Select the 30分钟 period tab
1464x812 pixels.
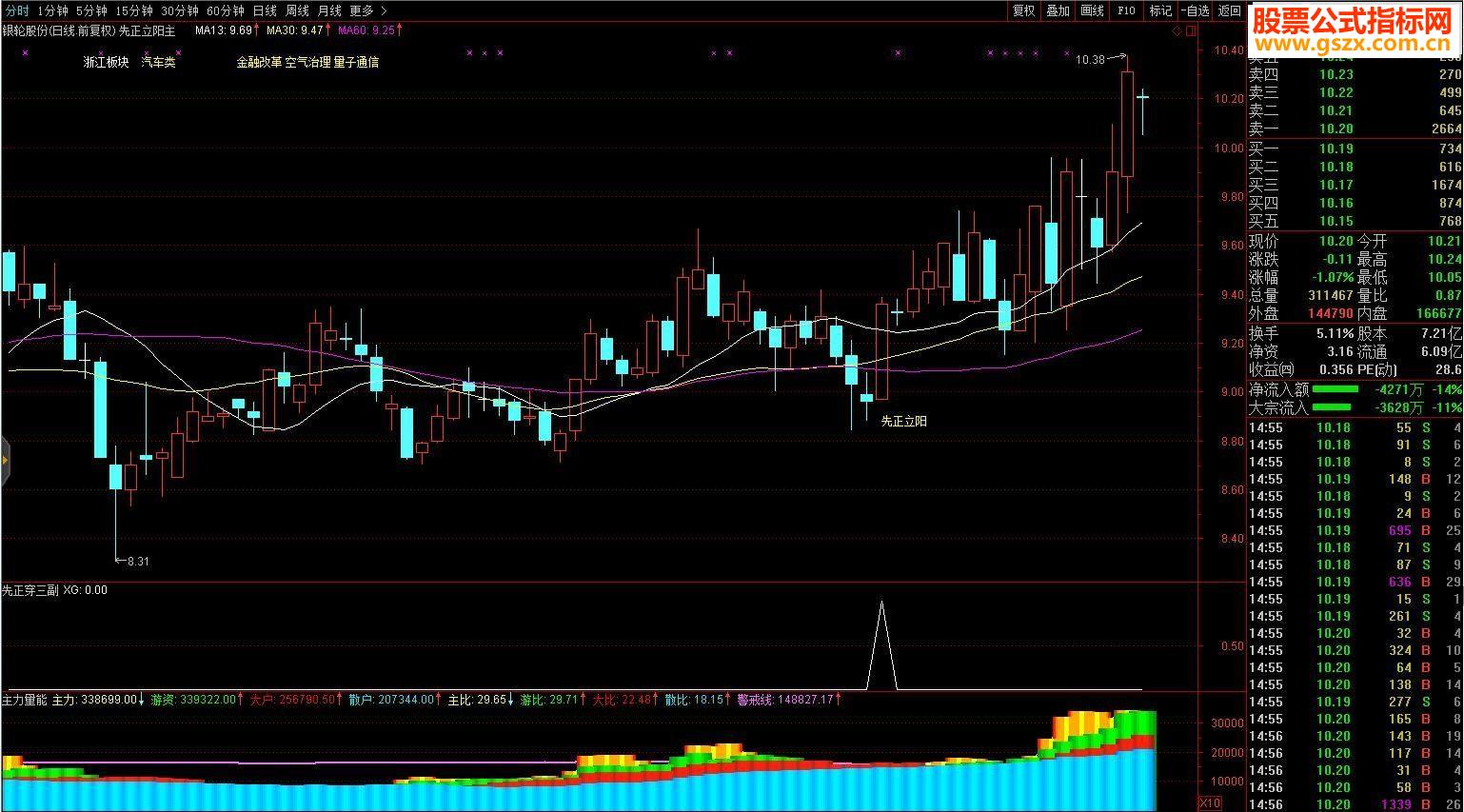coord(179,10)
